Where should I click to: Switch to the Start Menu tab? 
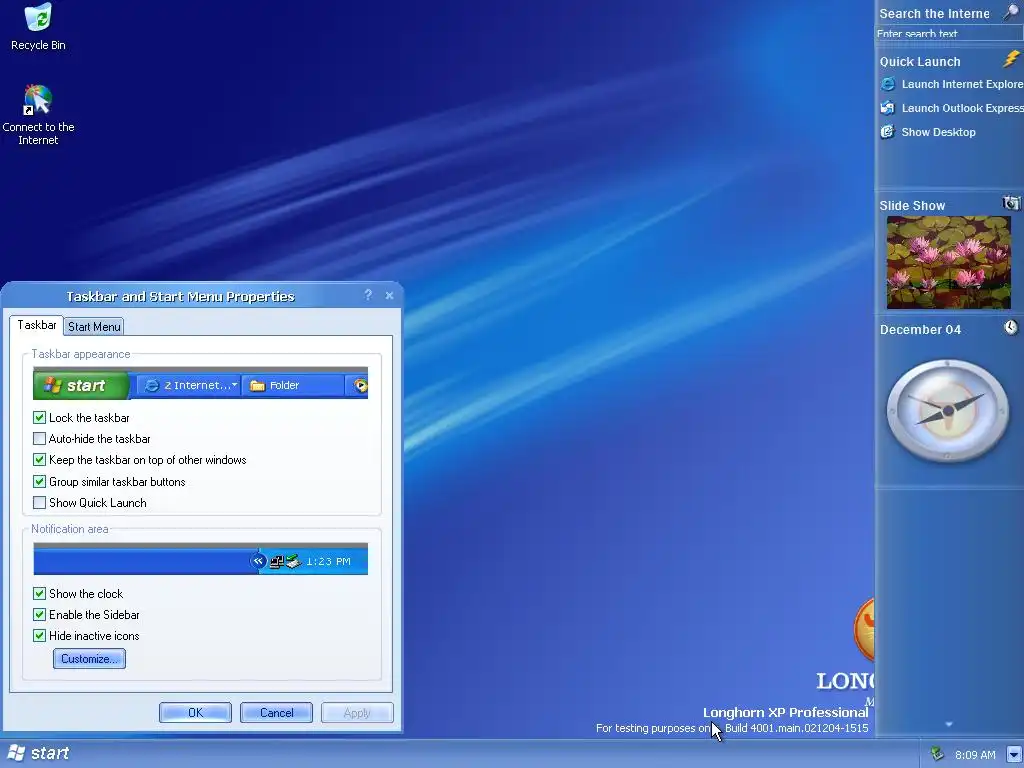(x=94, y=327)
